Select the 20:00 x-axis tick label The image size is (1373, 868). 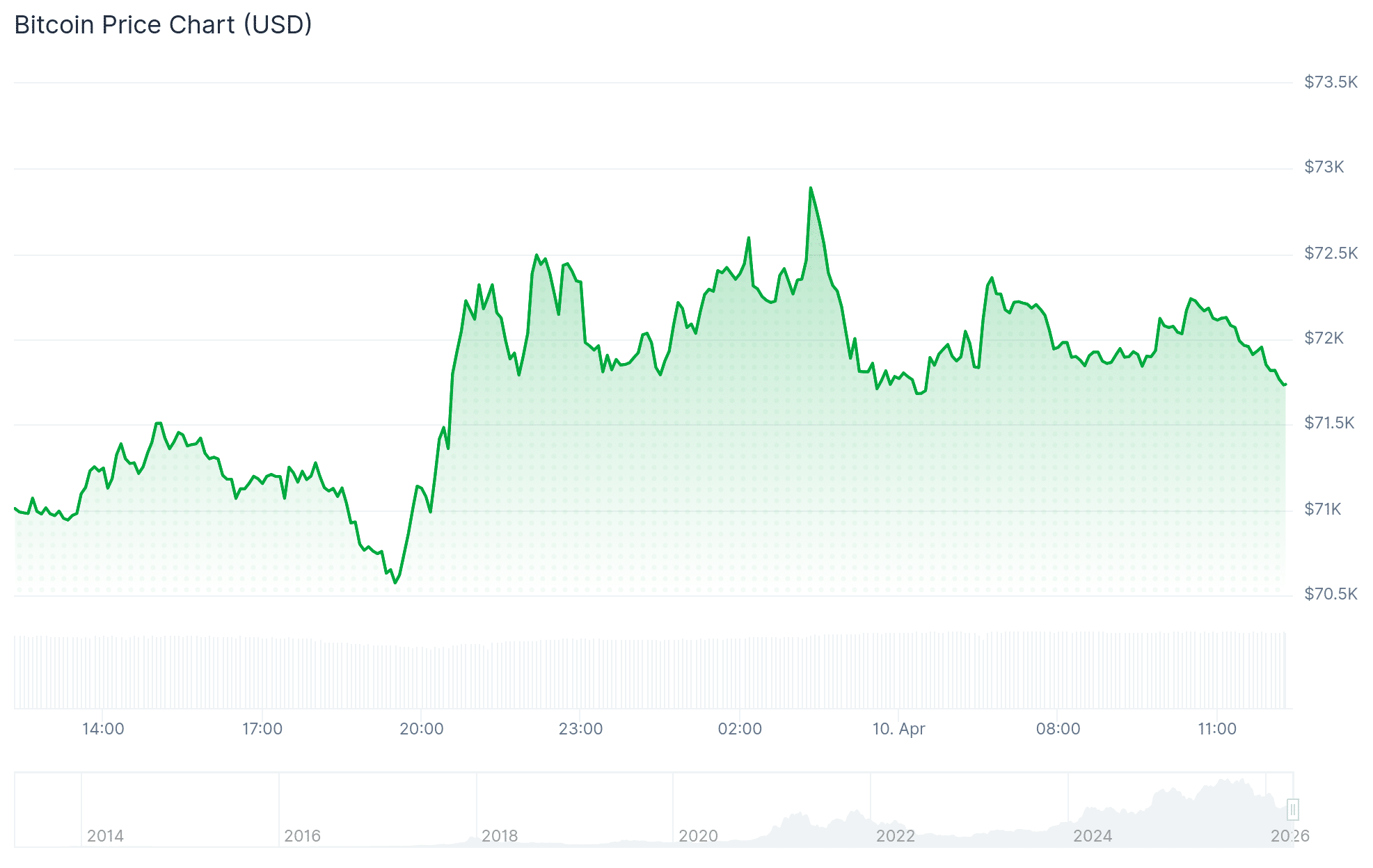[422, 729]
